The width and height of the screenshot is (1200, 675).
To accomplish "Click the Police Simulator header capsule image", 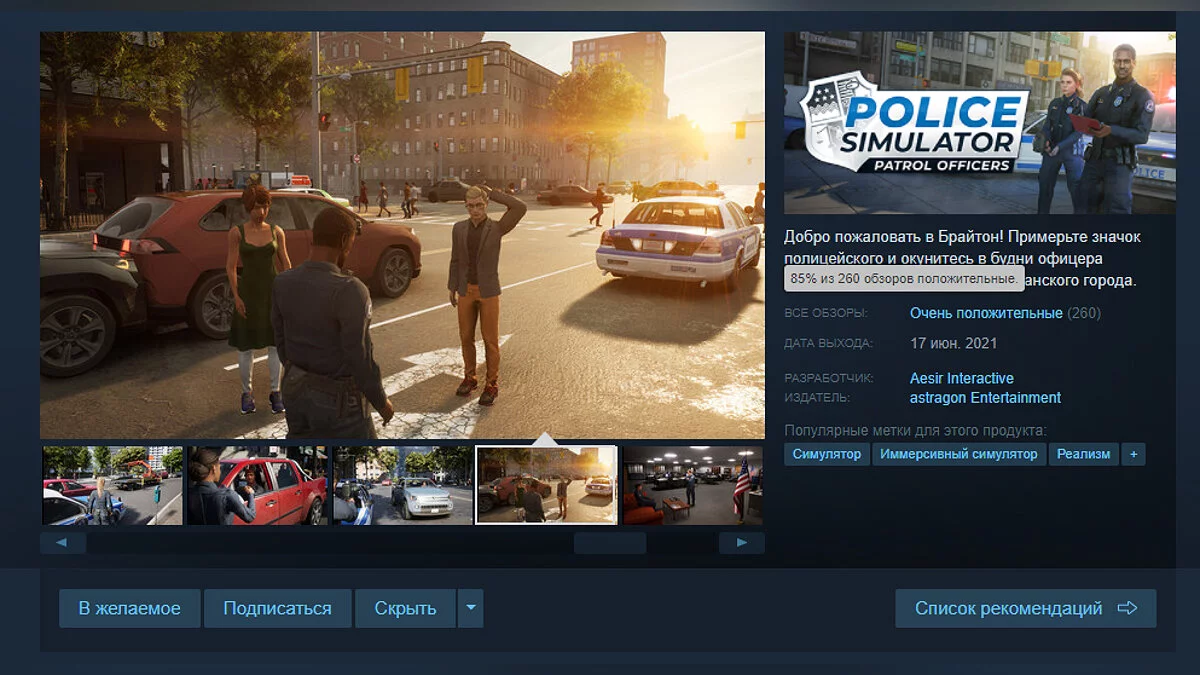I will [980, 122].
